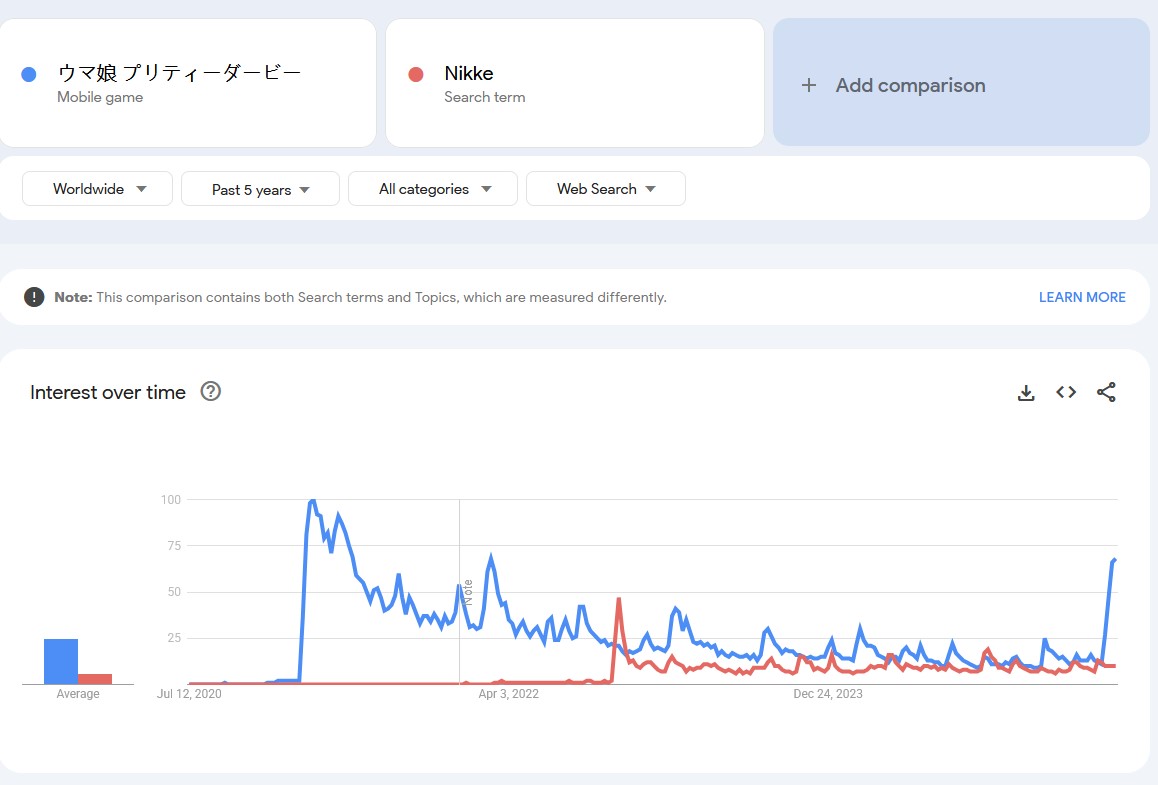Click the blue dot beside ウマ娘 term
The height and width of the screenshot is (785, 1158).
coord(29,75)
